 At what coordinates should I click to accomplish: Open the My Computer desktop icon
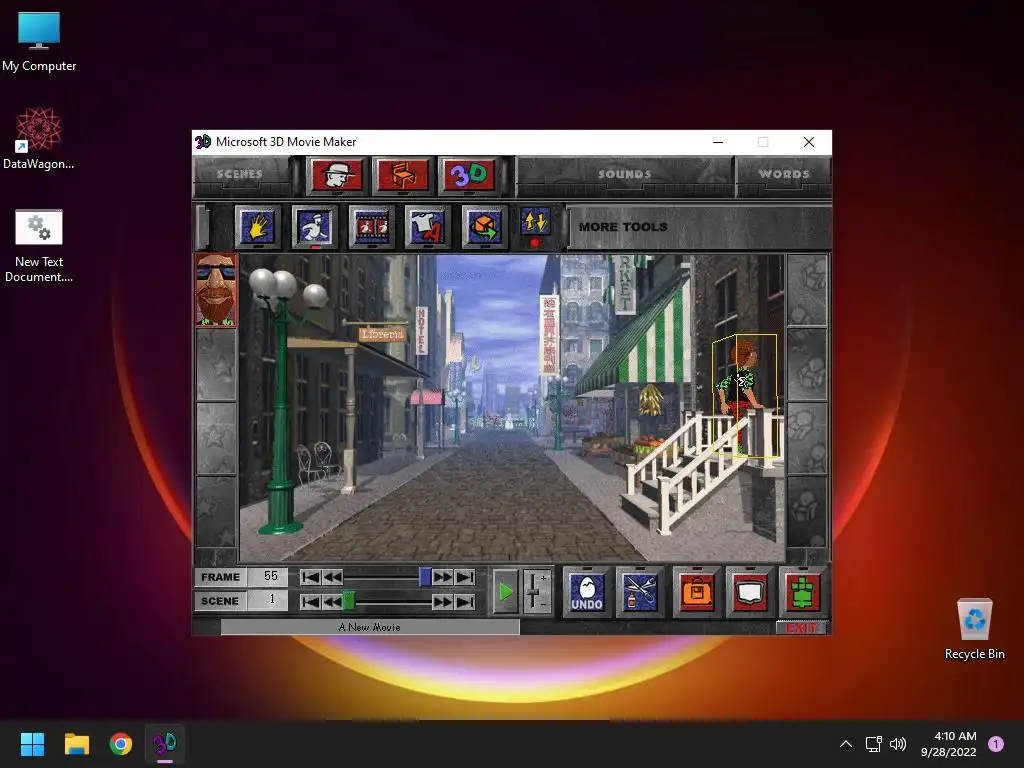point(39,42)
